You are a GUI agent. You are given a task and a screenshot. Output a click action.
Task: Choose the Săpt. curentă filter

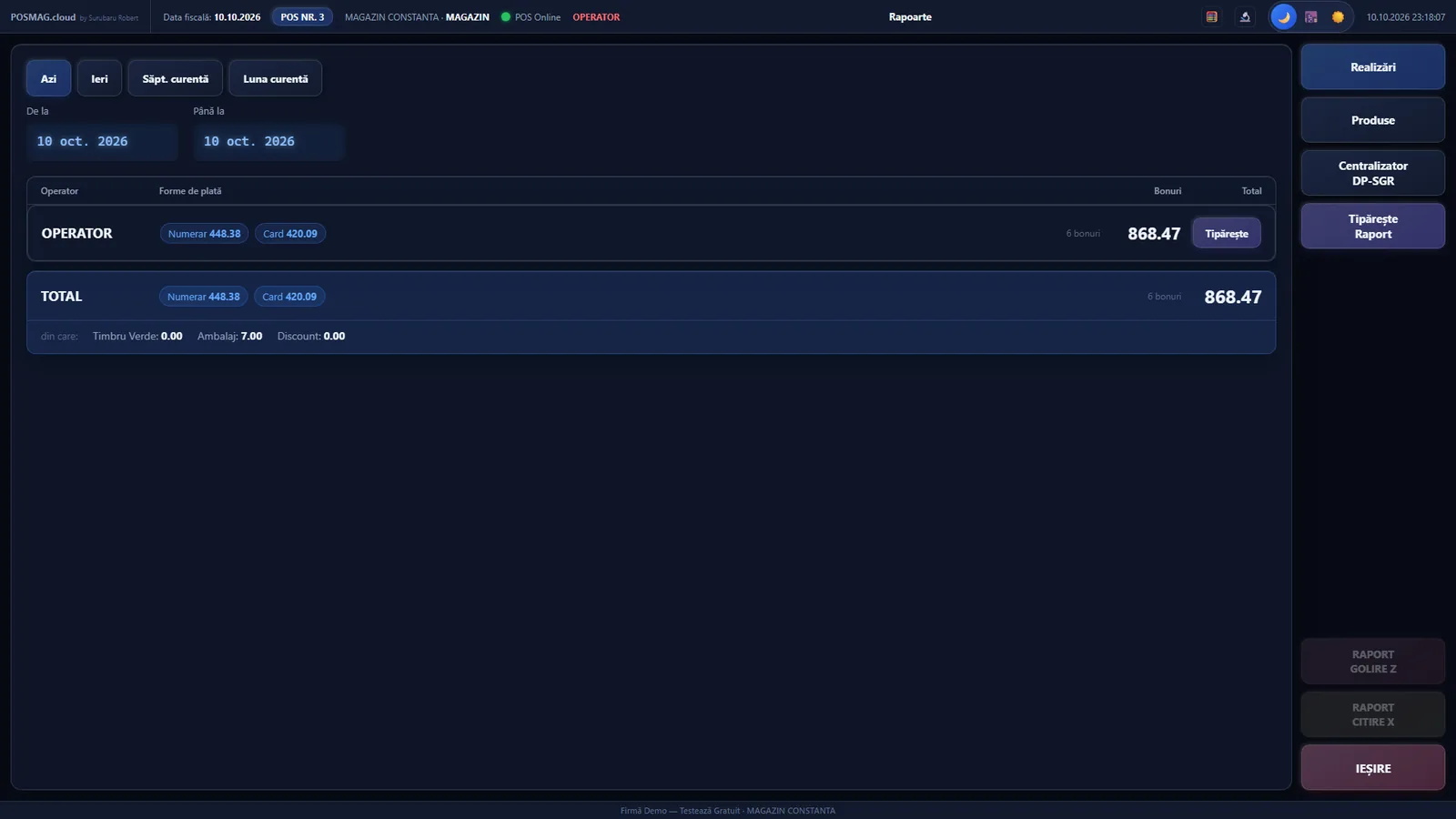click(x=176, y=78)
